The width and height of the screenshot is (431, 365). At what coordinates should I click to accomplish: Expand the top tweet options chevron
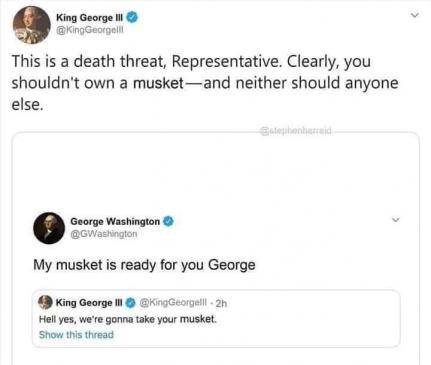pos(414,15)
